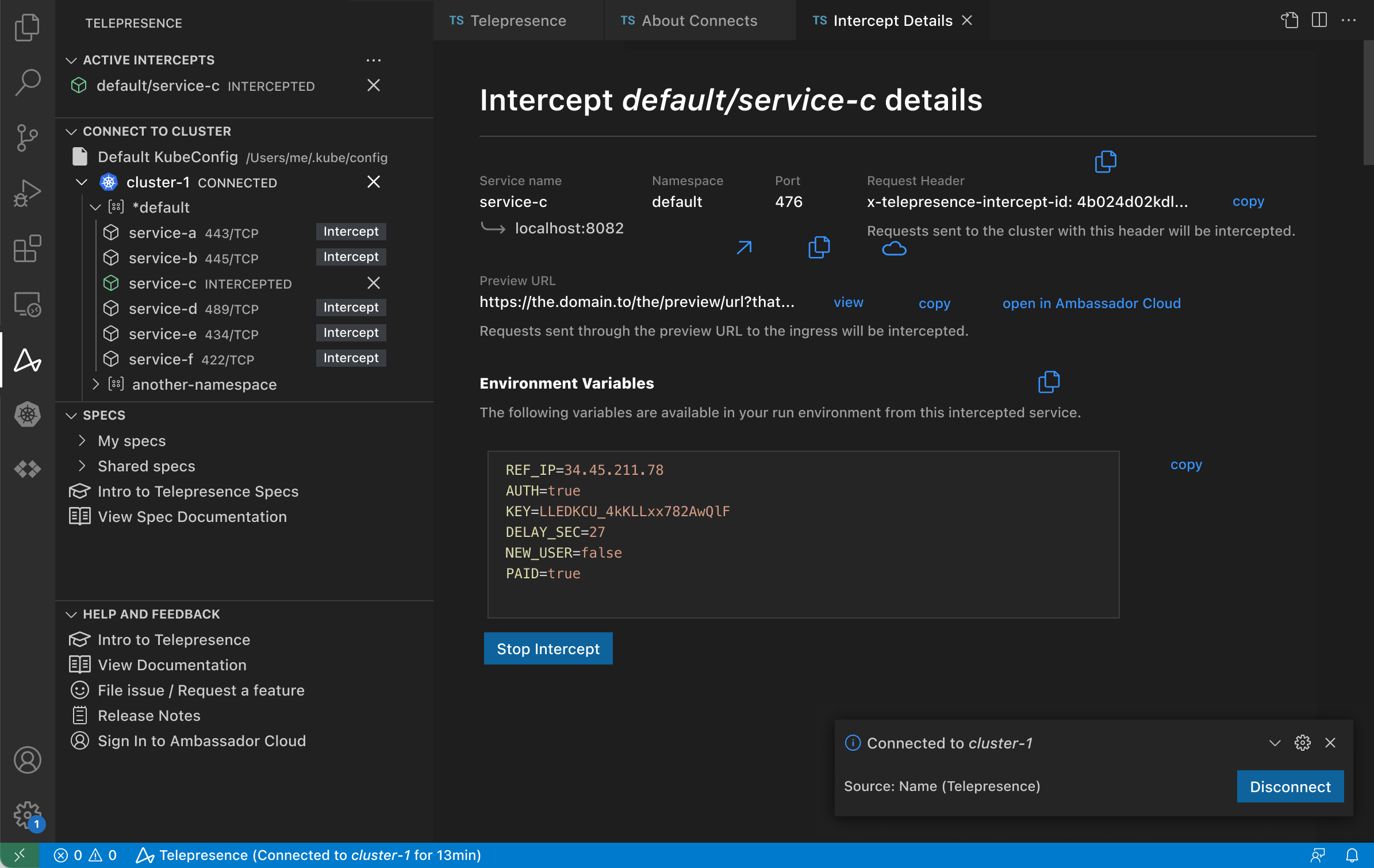Open the Kubernetes activity bar view
The width and height of the screenshot is (1374, 868).
click(27, 414)
